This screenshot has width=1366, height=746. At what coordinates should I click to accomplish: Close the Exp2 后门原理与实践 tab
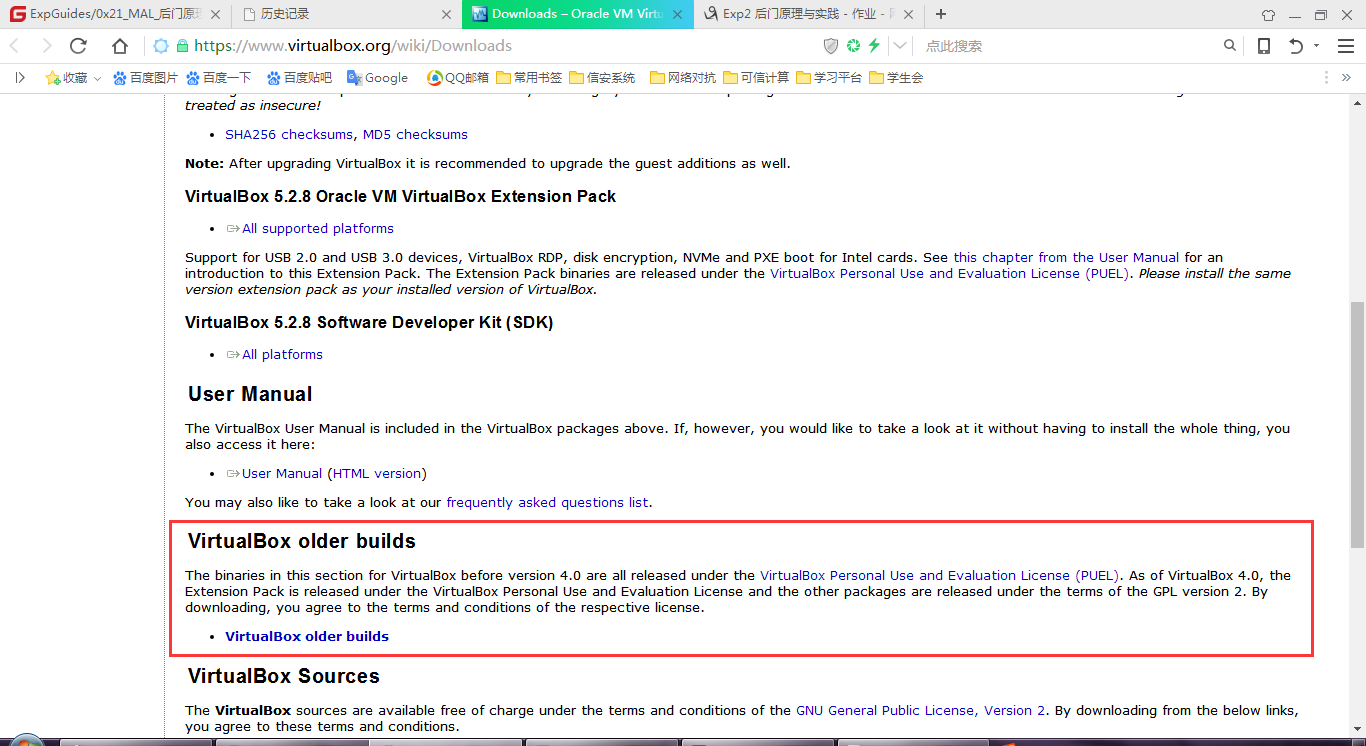(909, 14)
